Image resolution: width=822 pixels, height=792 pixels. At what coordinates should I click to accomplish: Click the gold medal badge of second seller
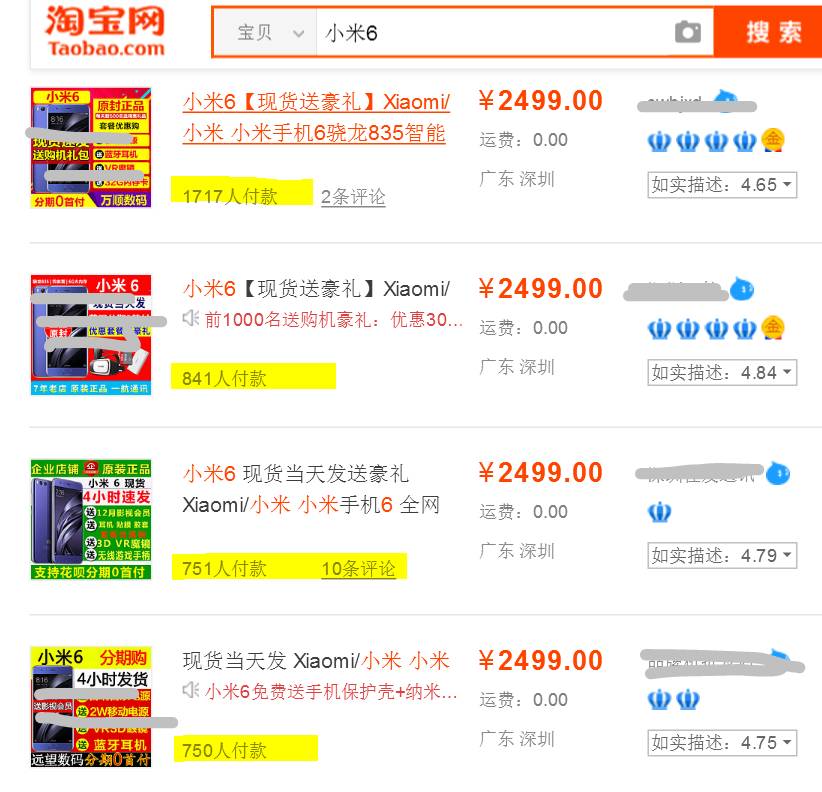click(x=773, y=328)
